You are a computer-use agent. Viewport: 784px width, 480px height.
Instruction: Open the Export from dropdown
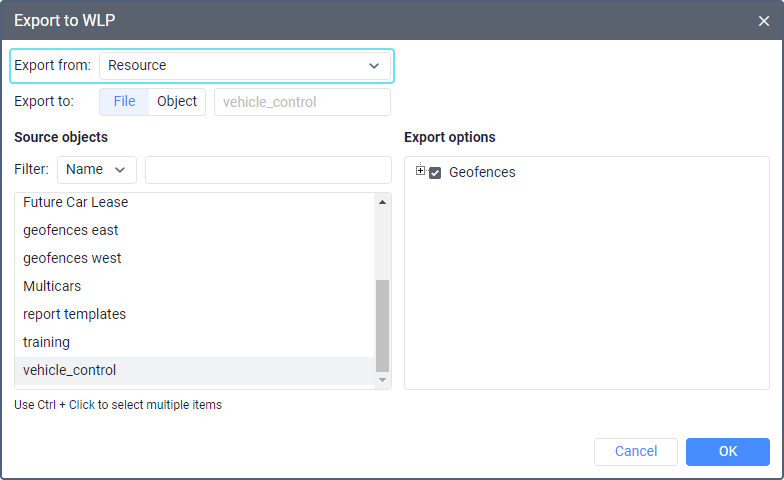click(x=245, y=66)
